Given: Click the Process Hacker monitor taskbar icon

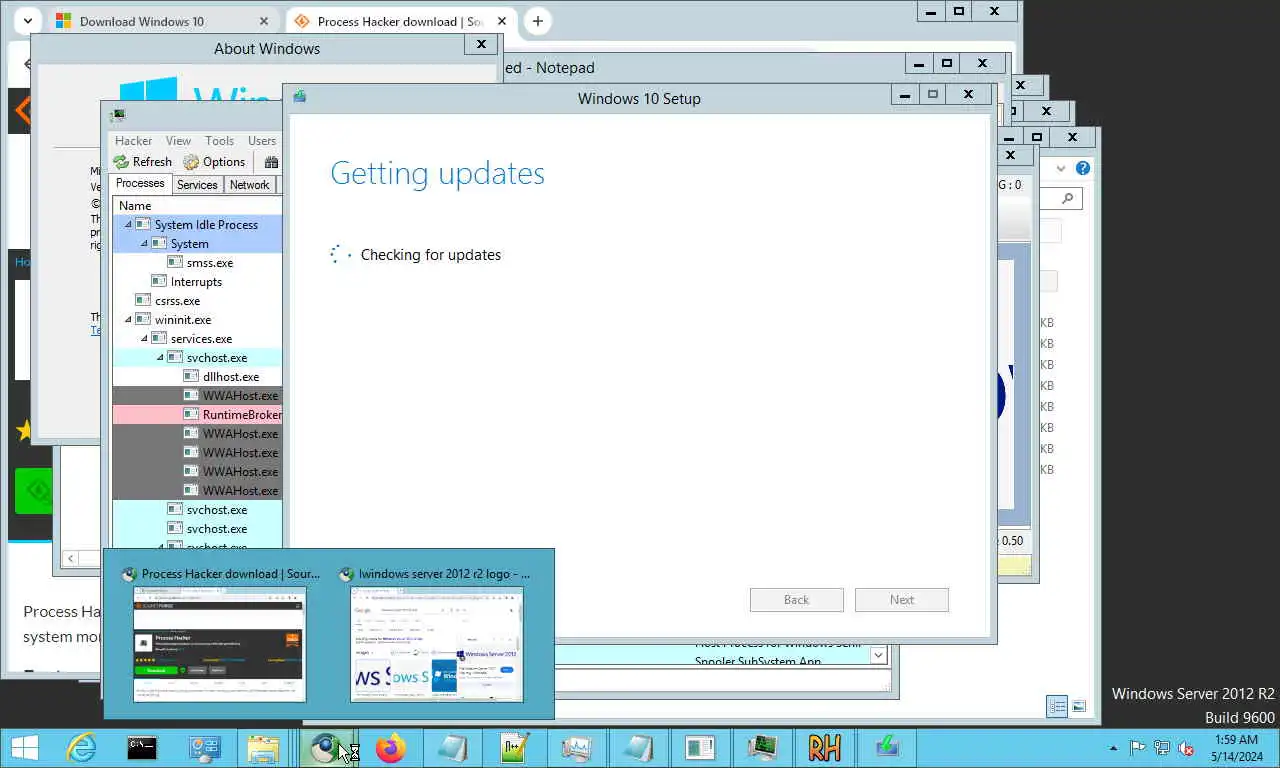Looking at the screenshot, I should tap(763, 748).
